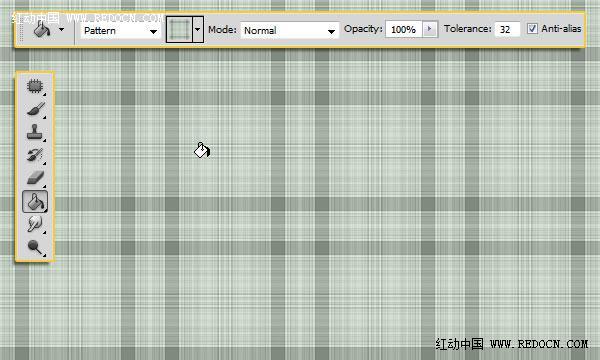Select the Brush tool
Screen dimensions: 600x360
pos(35,109)
